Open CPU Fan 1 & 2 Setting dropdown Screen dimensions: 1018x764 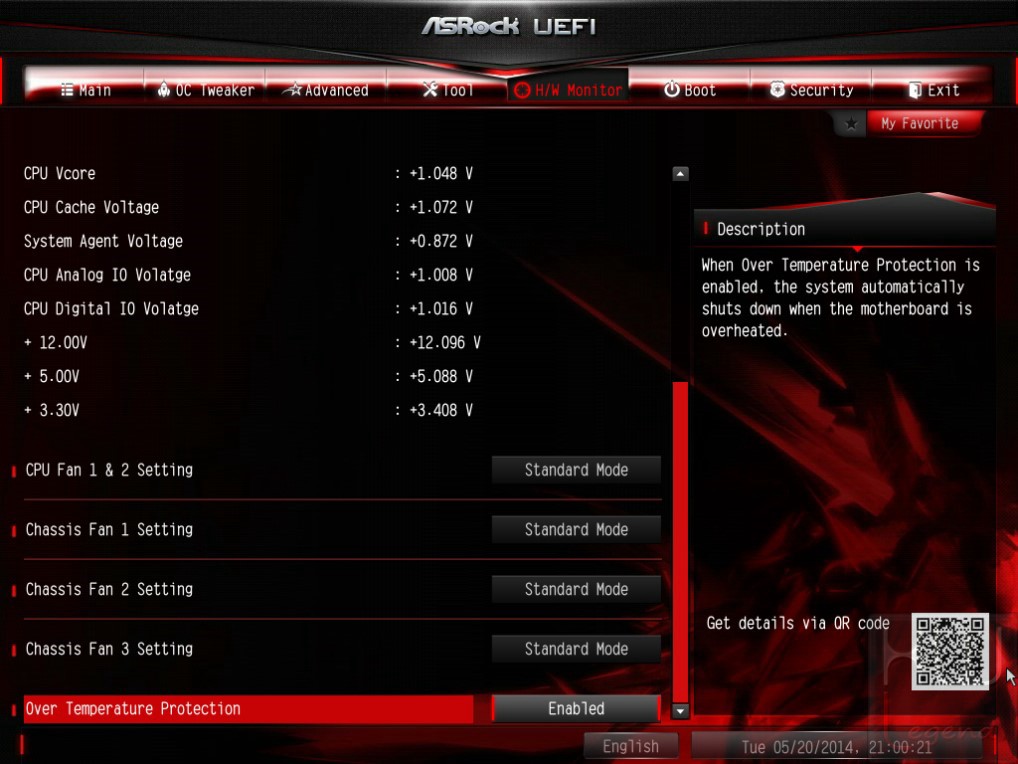576,469
